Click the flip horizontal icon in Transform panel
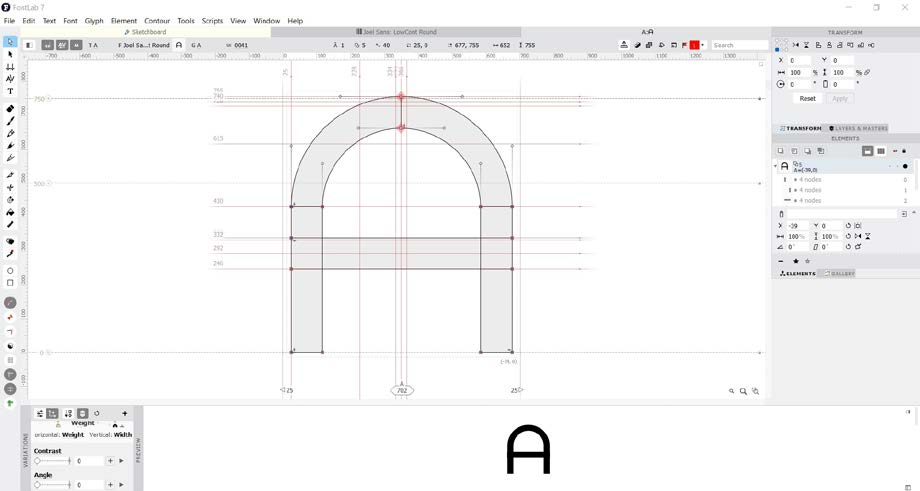The image size is (920, 491). (x=796, y=45)
